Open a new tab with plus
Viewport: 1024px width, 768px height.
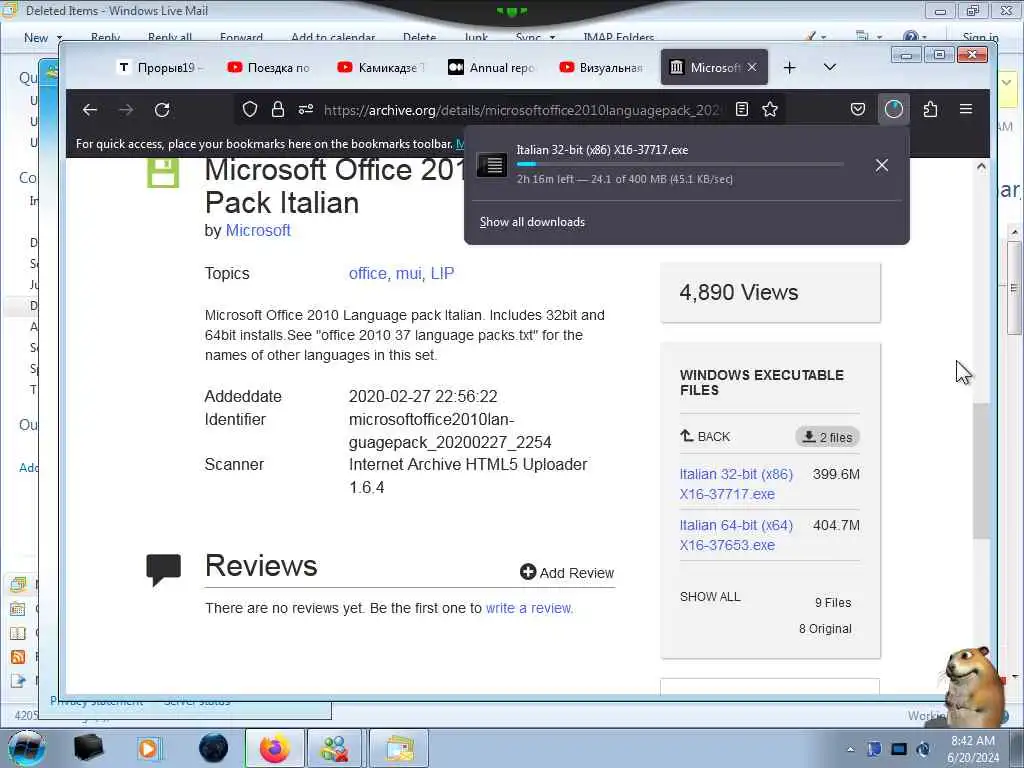click(x=790, y=67)
